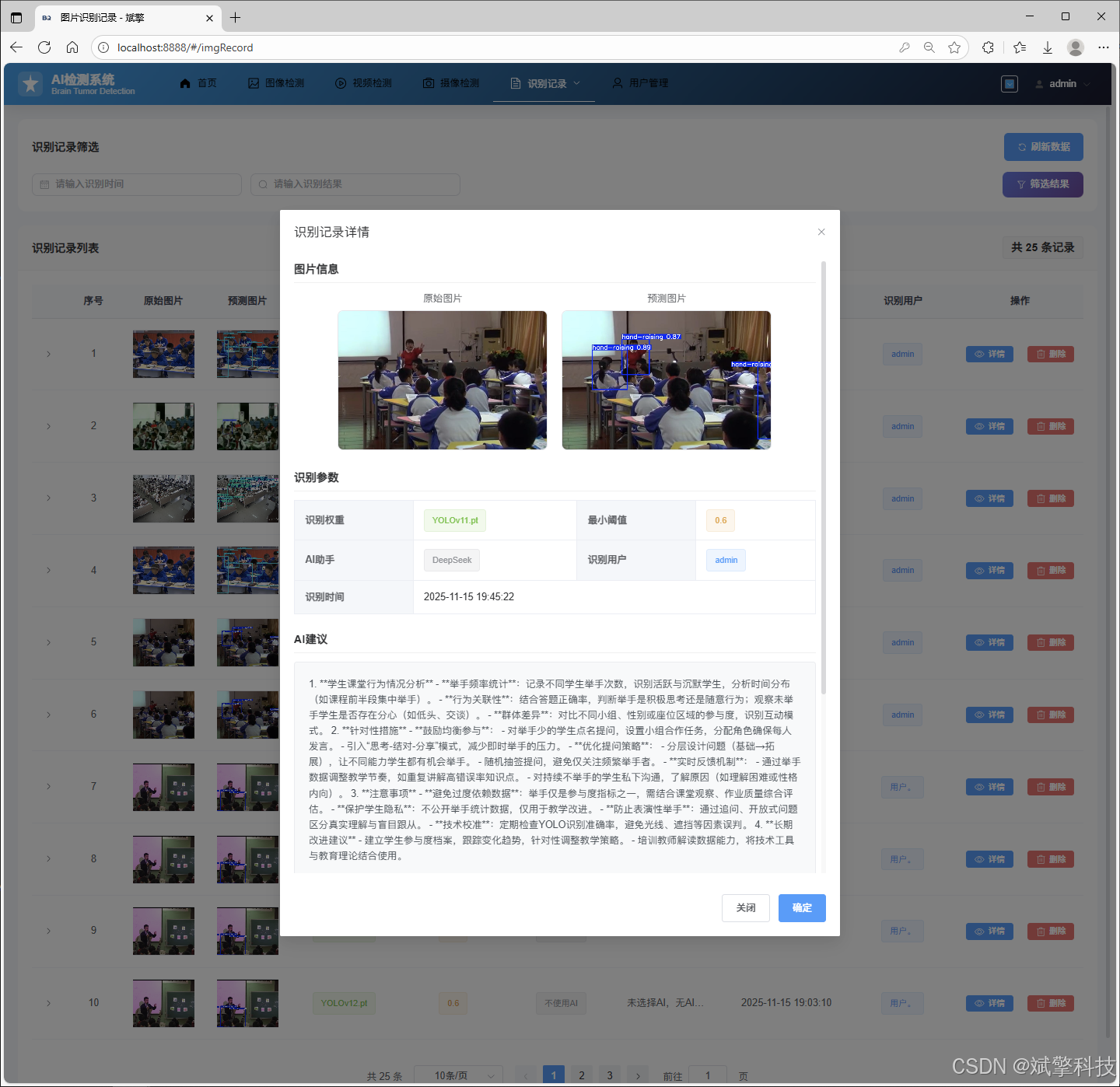Expand row 10 in the record list
This screenshot has width=1120, height=1087.
tap(48, 1003)
